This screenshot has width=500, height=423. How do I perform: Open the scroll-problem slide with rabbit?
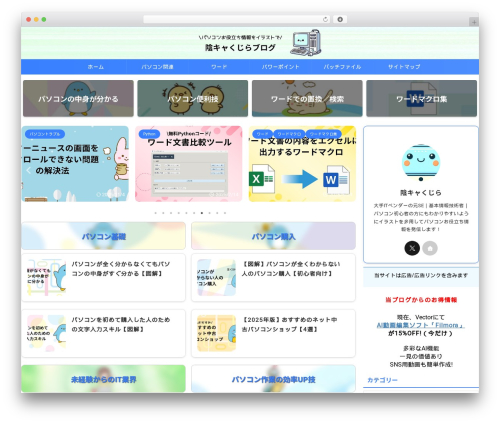coord(75,164)
